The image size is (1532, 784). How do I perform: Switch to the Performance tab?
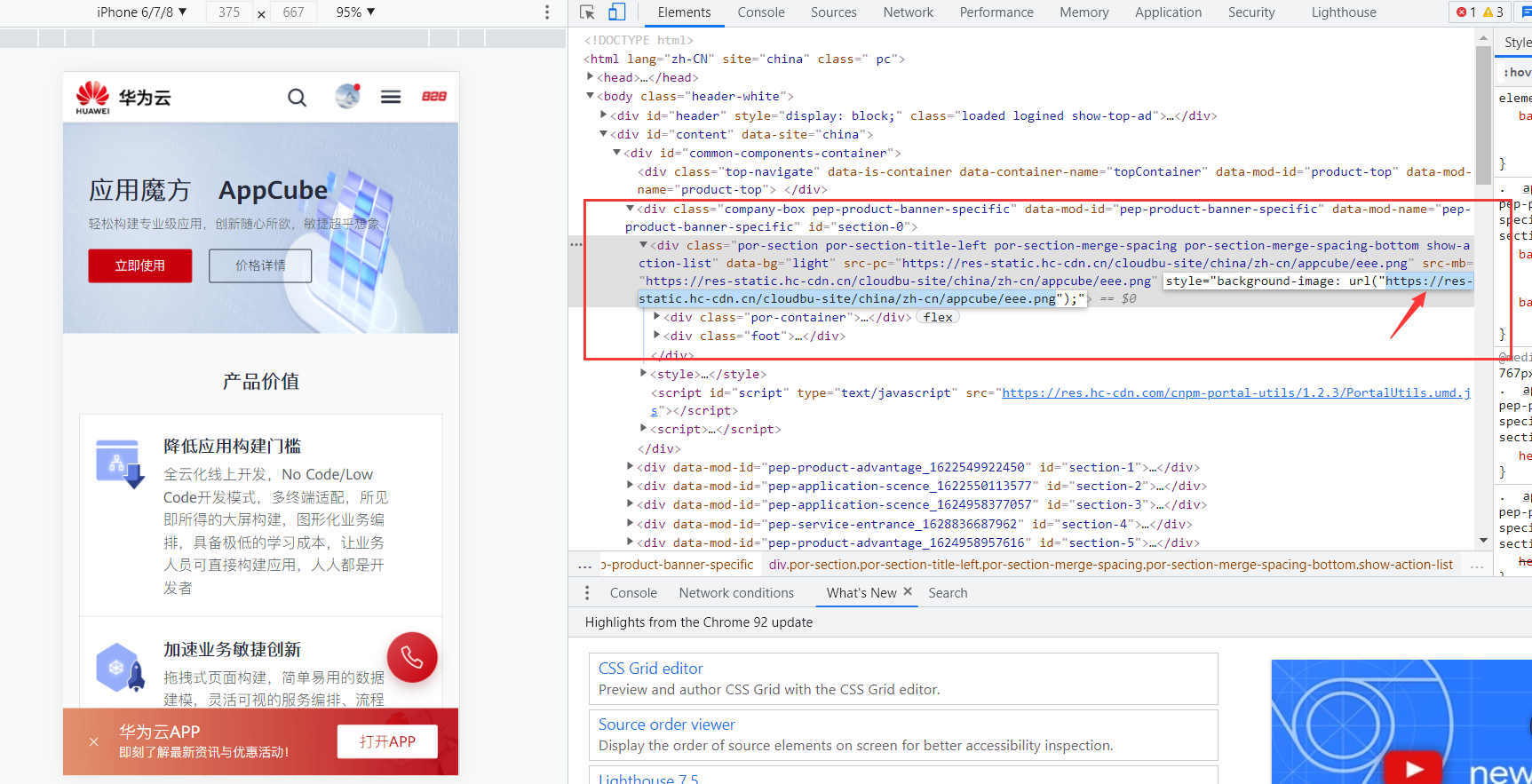tap(996, 12)
